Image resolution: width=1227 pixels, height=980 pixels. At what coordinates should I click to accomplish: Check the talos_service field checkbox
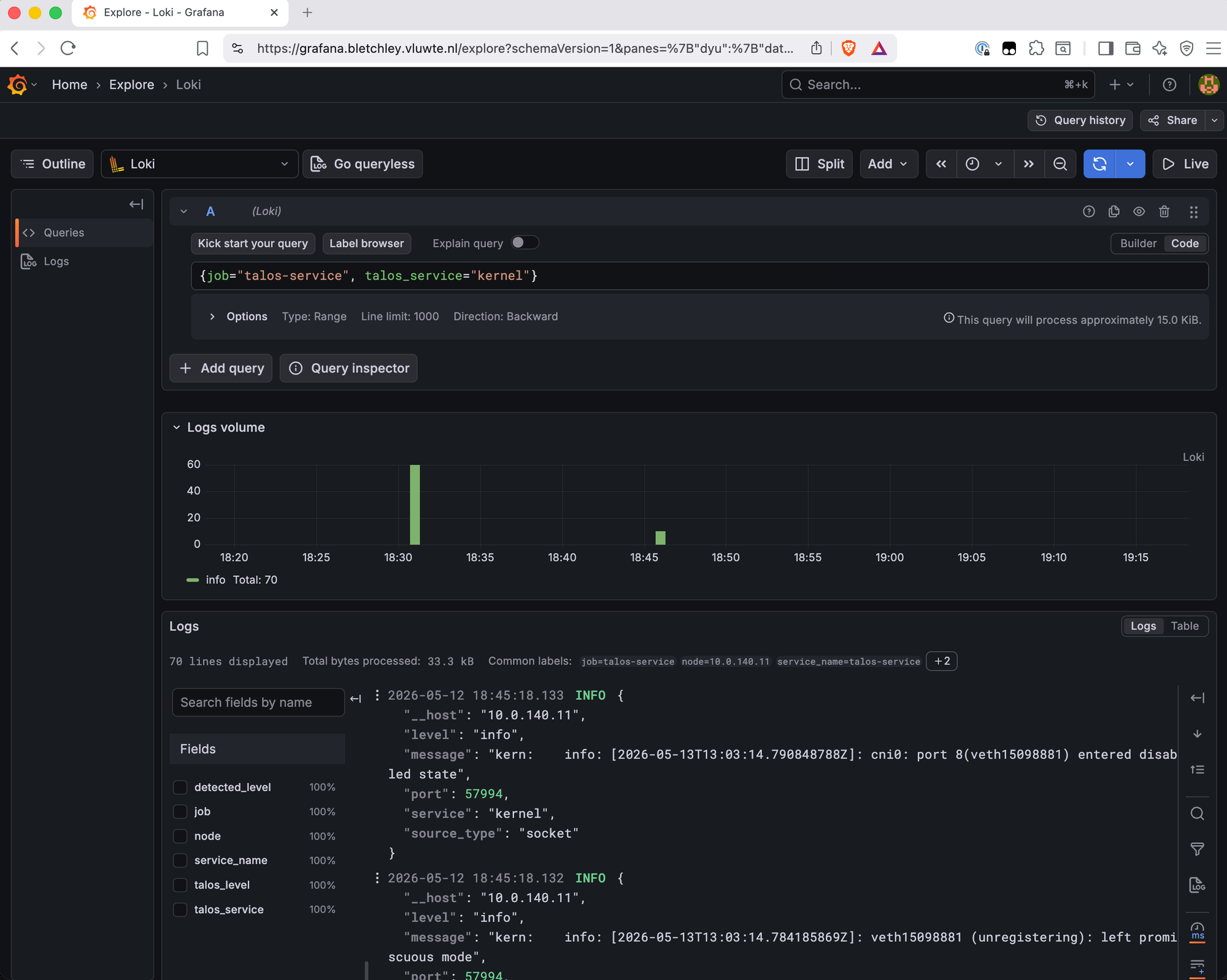tap(180, 909)
